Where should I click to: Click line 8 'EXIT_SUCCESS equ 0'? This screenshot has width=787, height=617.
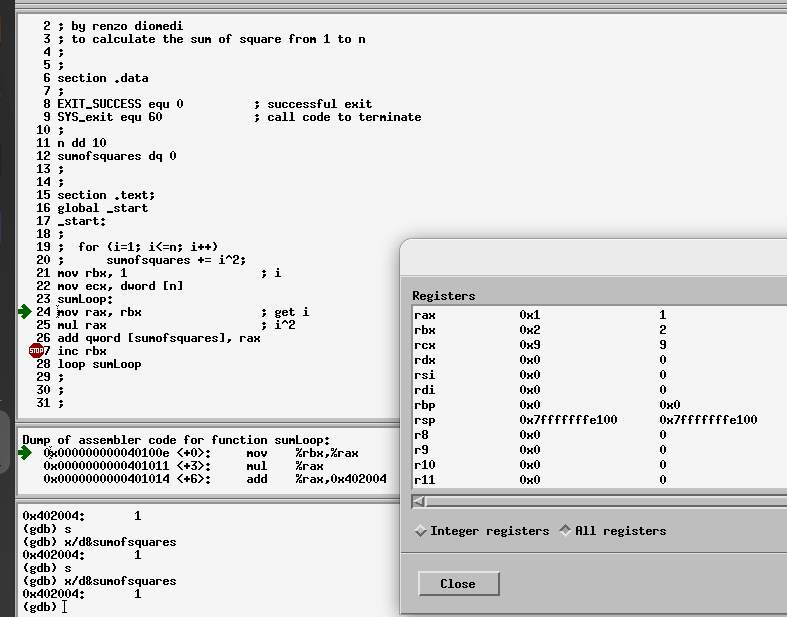click(x=120, y=104)
